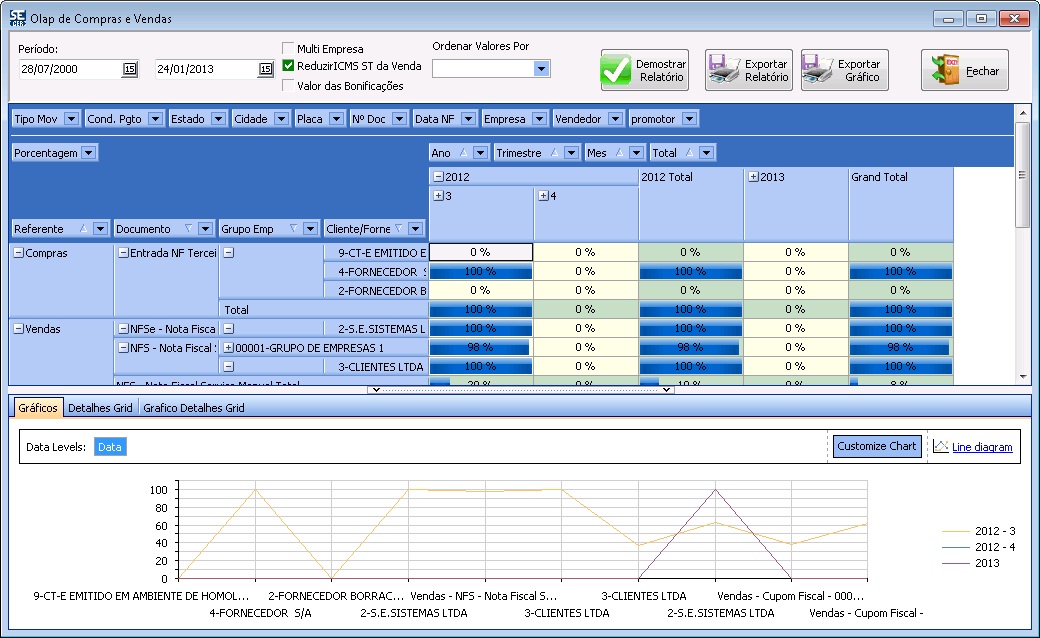Open the Vendedor field filter dropdown
Image resolution: width=1040 pixels, height=638 pixels.
(614, 119)
